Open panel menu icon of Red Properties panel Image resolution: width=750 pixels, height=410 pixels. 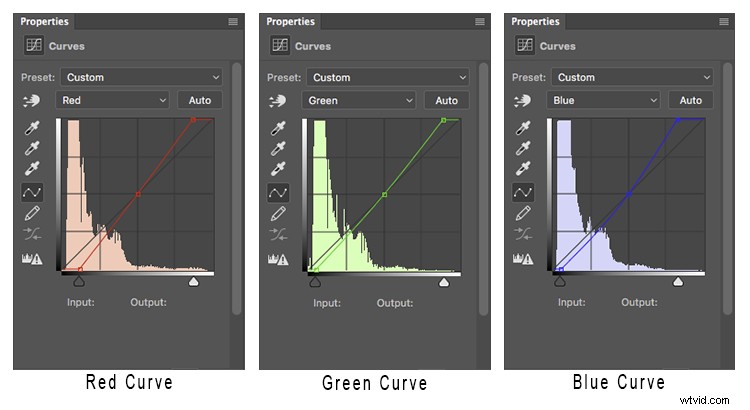coord(232,21)
